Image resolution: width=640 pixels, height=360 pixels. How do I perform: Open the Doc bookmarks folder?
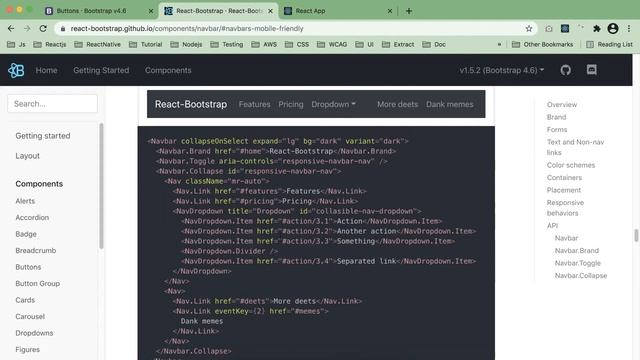click(x=434, y=44)
